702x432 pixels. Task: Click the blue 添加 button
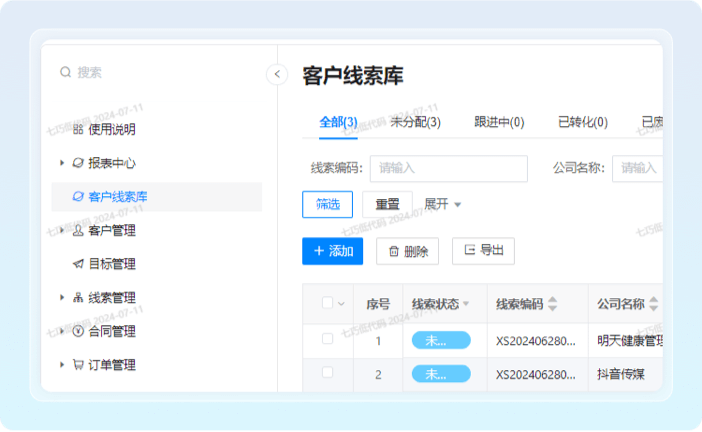(332, 251)
